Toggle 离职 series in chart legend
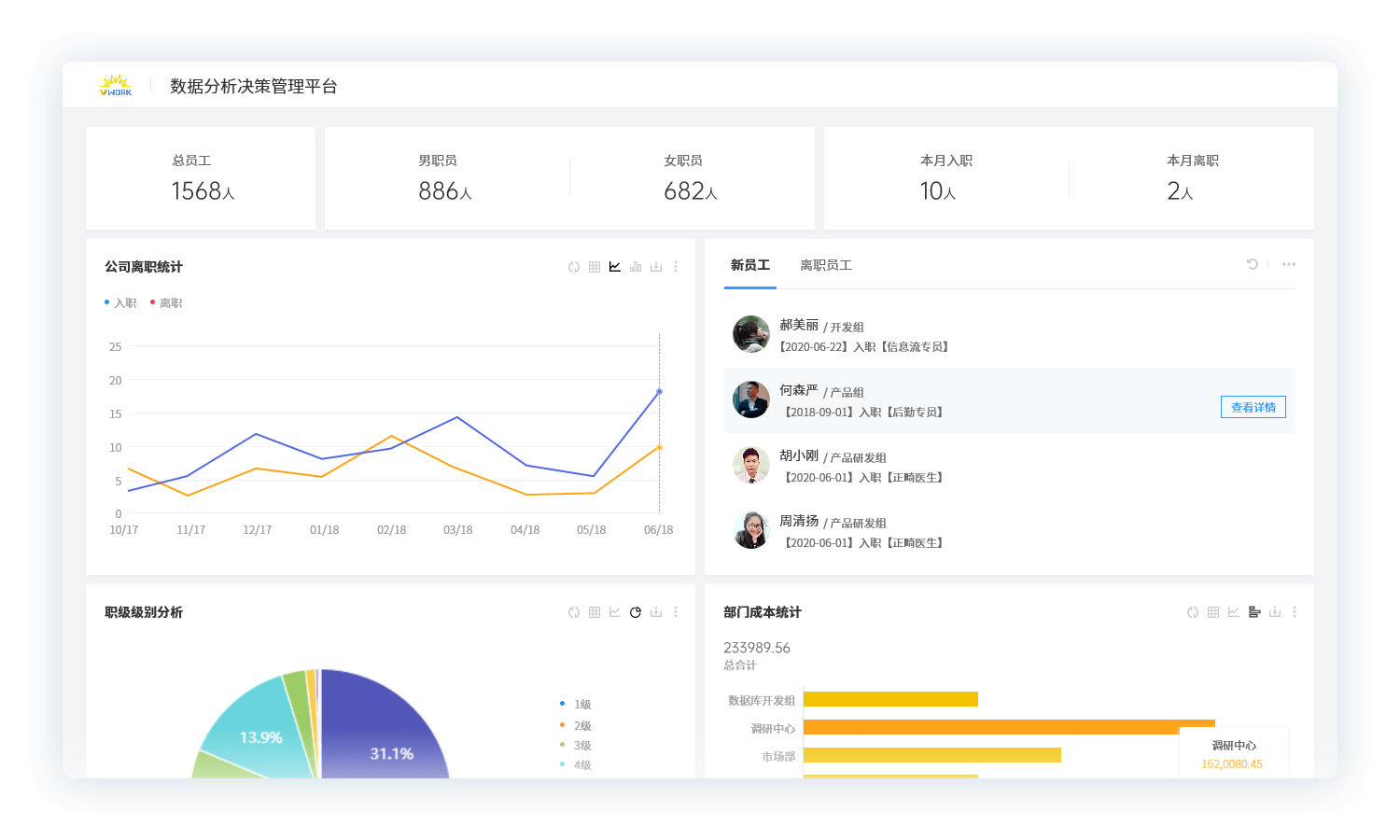 (166, 303)
